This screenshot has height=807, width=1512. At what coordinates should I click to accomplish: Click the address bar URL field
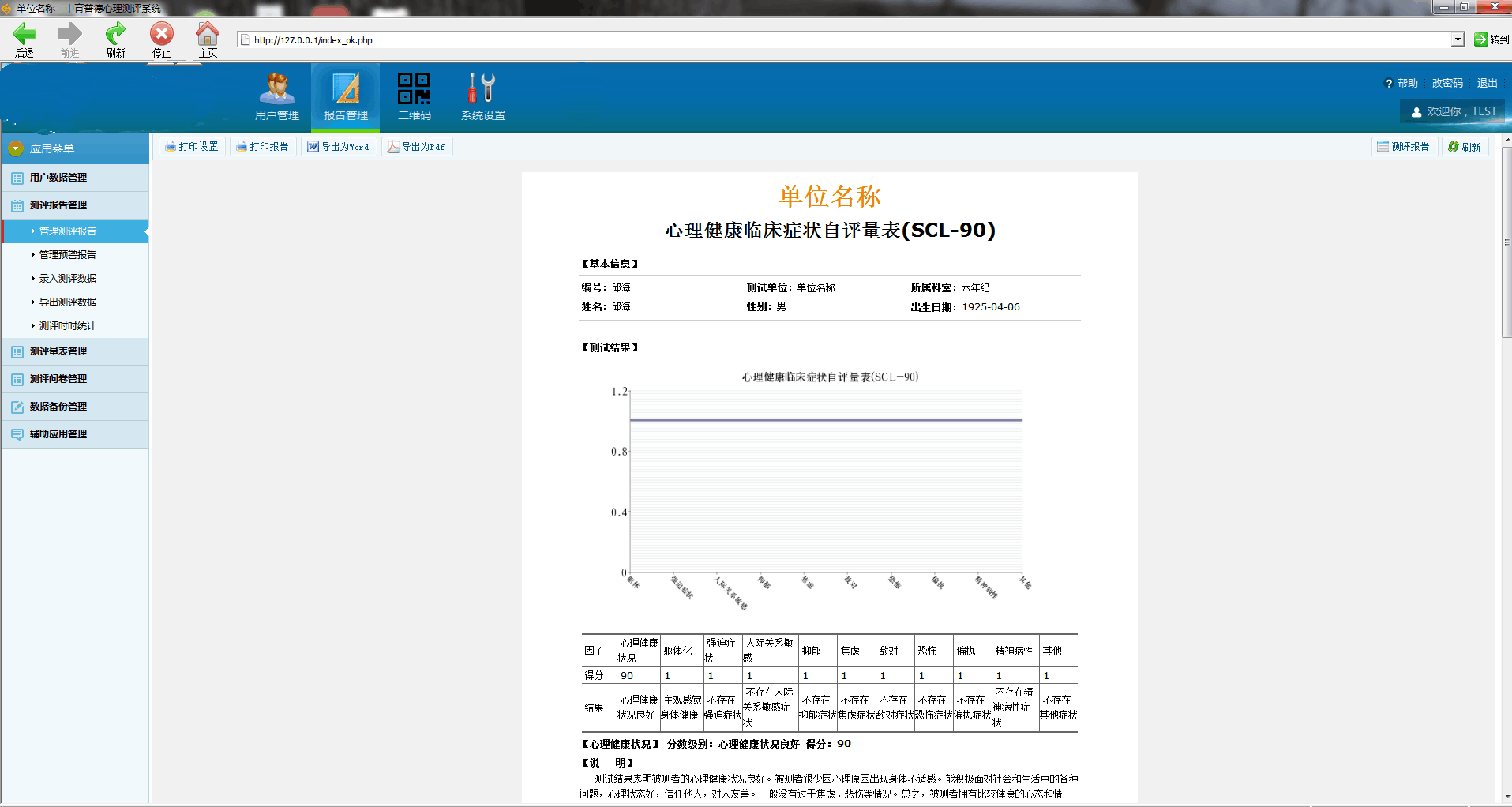pos(845,39)
